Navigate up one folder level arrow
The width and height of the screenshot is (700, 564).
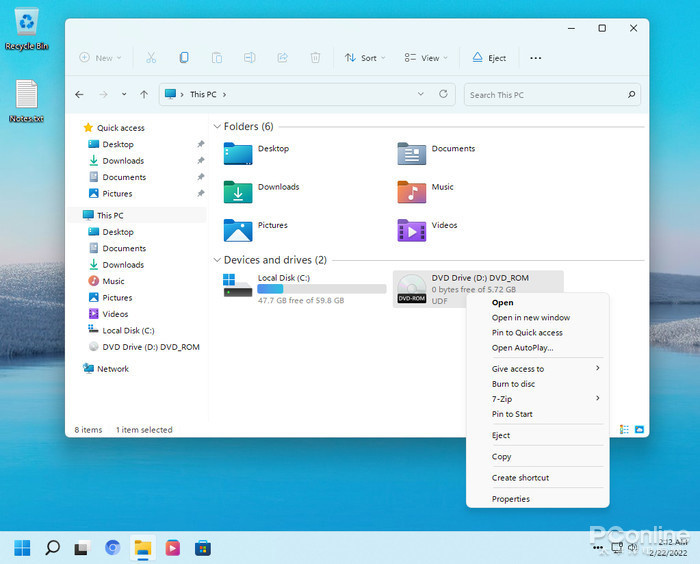click(x=144, y=95)
